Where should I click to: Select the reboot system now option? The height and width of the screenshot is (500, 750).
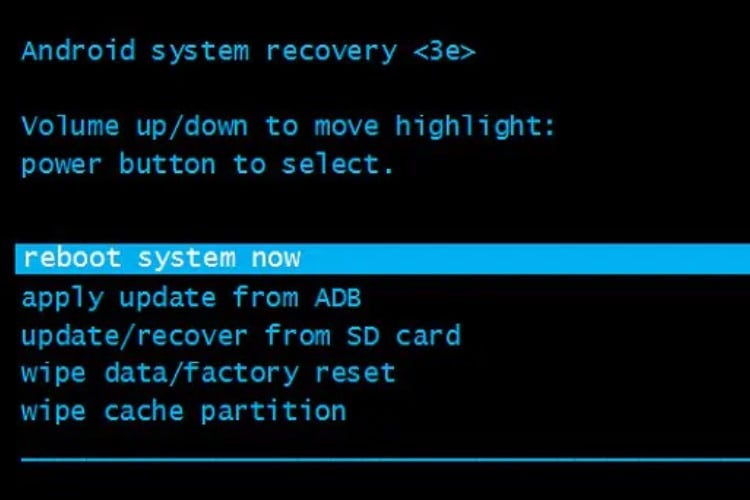pyautogui.click(x=383, y=259)
